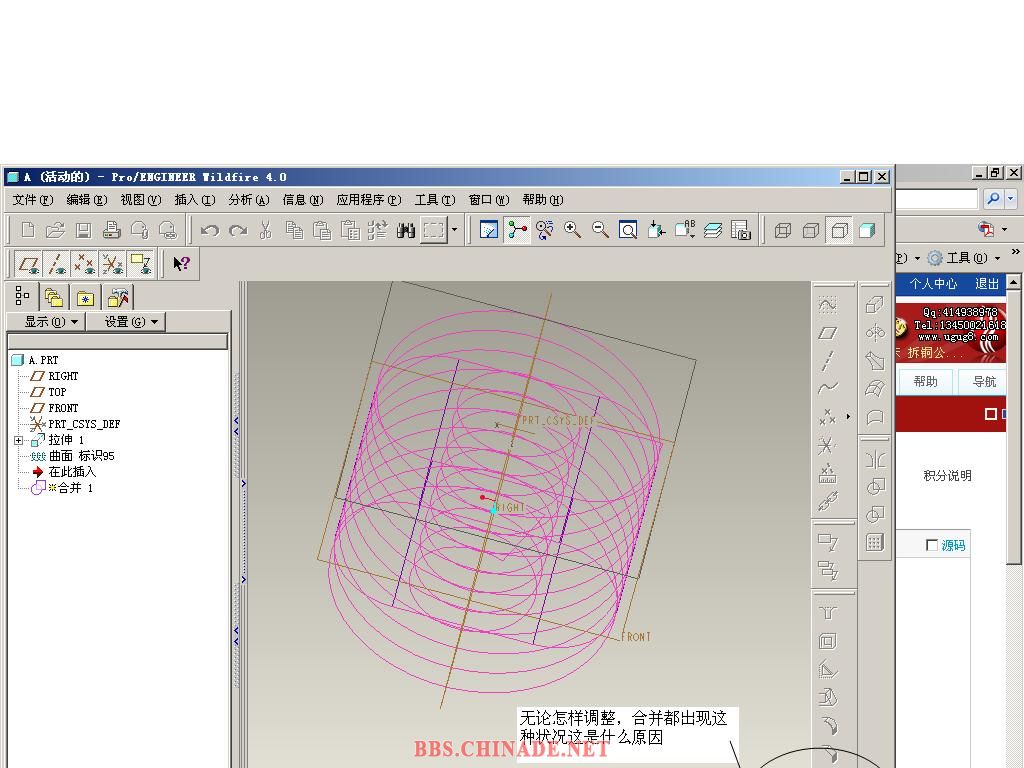Toggle datum axes display

pos(57,264)
